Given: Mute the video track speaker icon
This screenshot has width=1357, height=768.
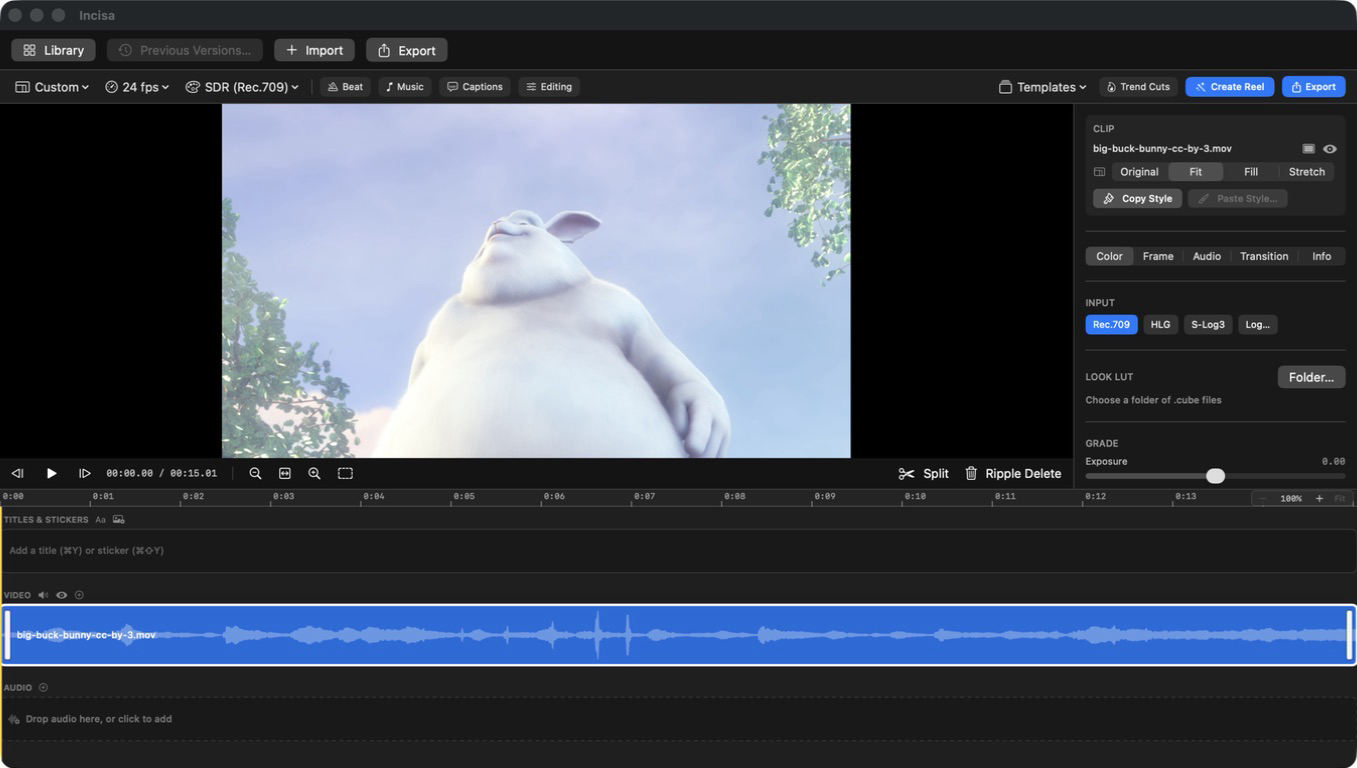Looking at the screenshot, I should point(43,595).
